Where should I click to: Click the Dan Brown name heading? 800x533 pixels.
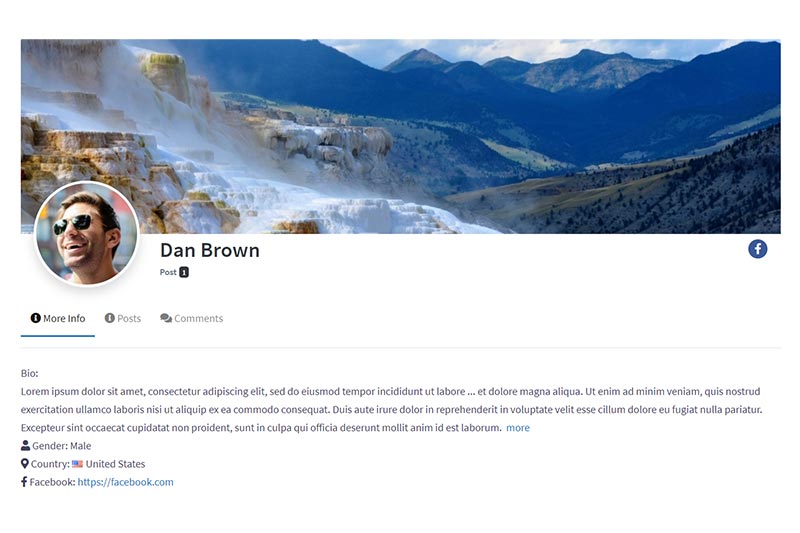click(210, 250)
